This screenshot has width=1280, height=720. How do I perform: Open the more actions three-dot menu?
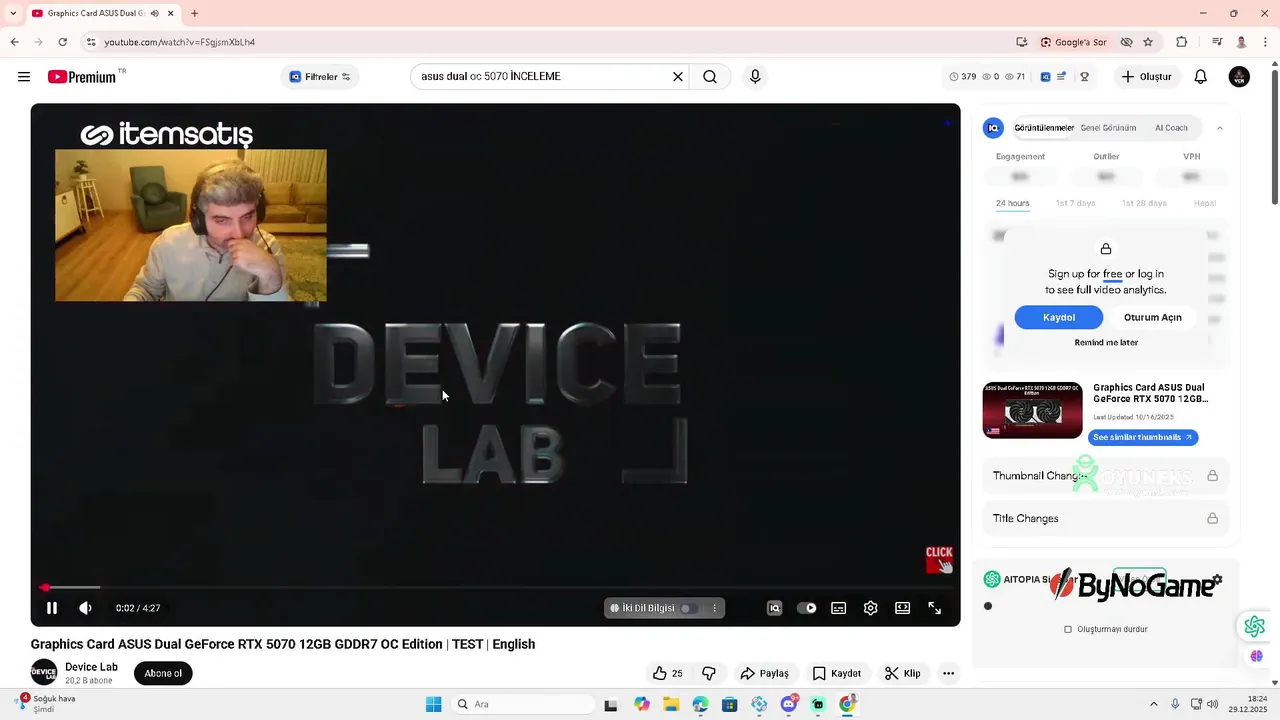tap(948, 673)
